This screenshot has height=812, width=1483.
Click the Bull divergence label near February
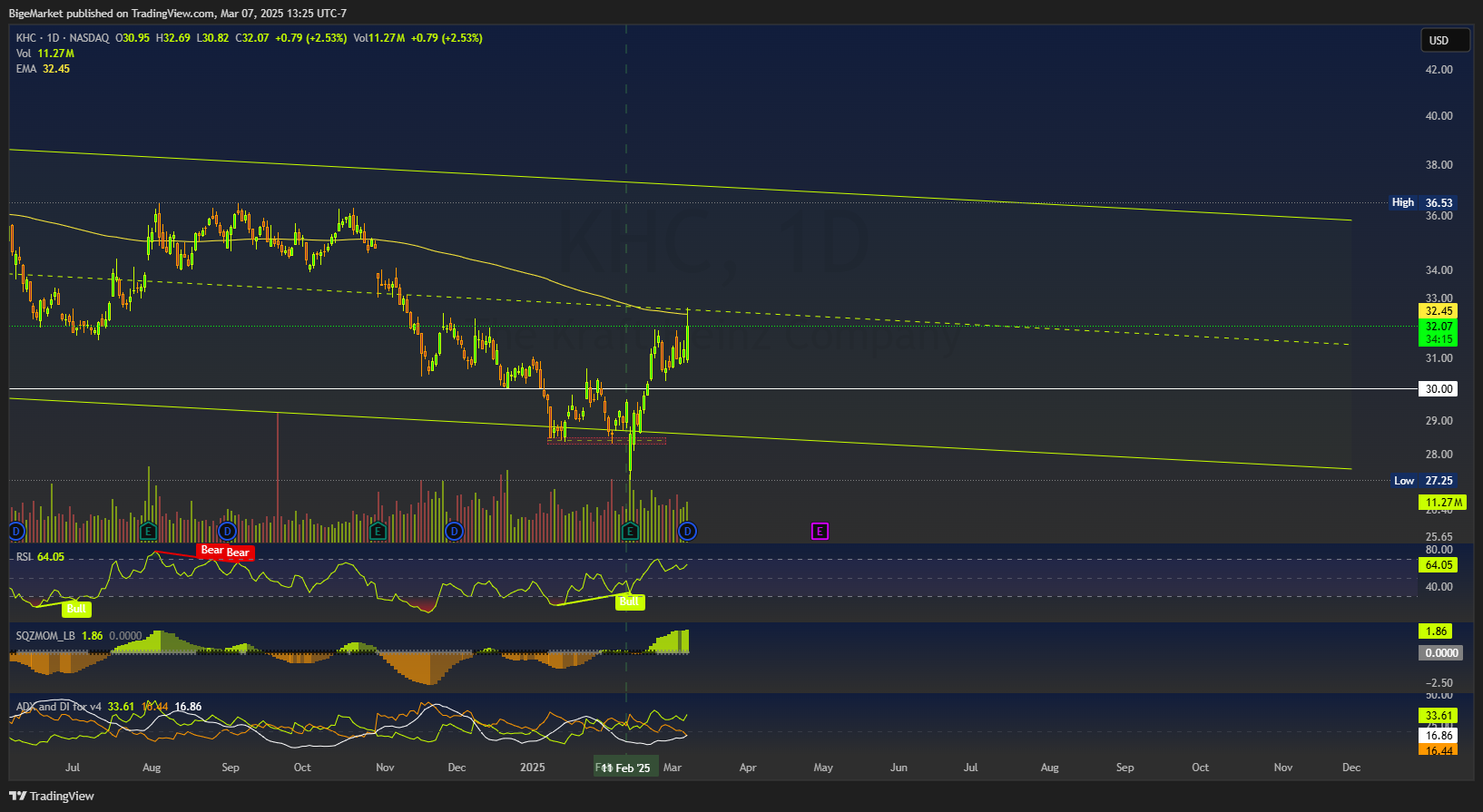click(x=630, y=602)
